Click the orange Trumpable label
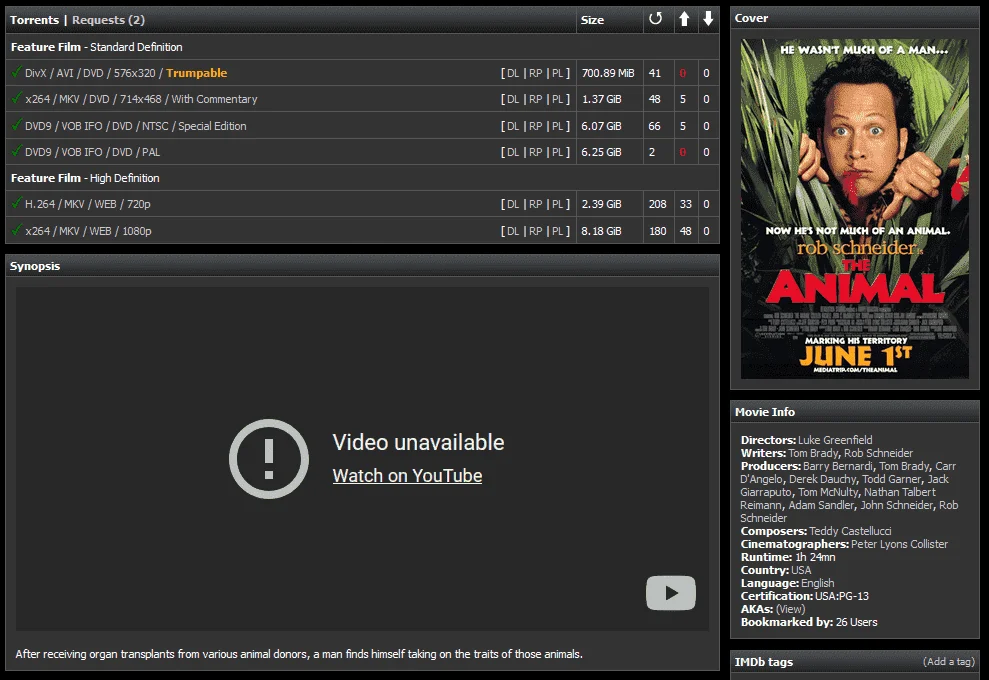The height and width of the screenshot is (680, 989). tap(197, 73)
